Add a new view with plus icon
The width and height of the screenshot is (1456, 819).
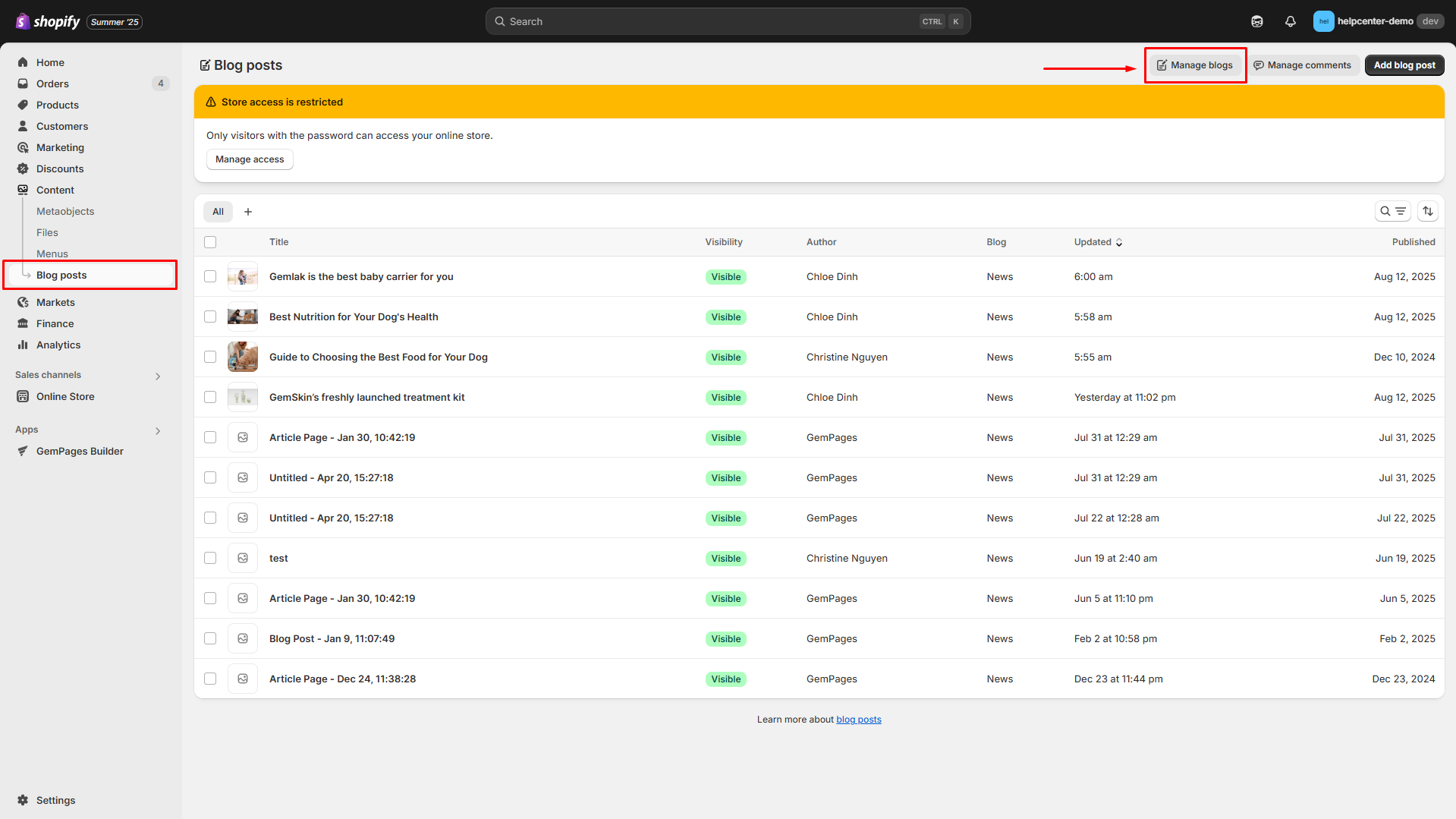(x=248, y=212)
